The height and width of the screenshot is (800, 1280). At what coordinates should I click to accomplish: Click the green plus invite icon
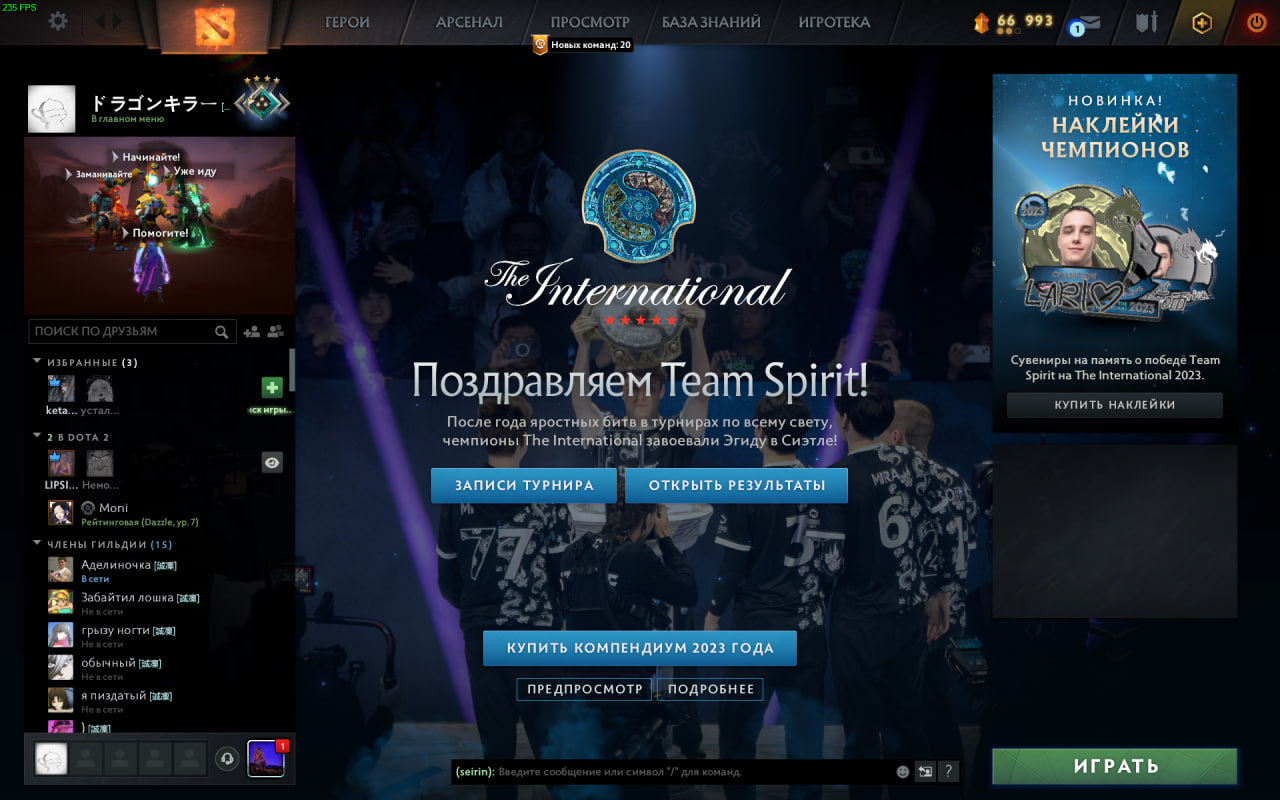(272, 388)
